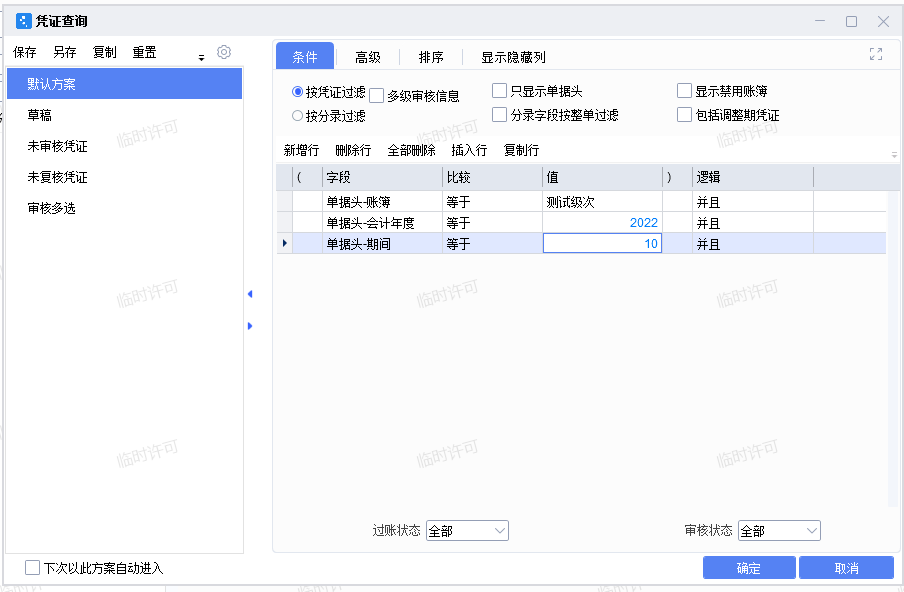Click the 凭证查询 app icon in title bar

point(24,21)
